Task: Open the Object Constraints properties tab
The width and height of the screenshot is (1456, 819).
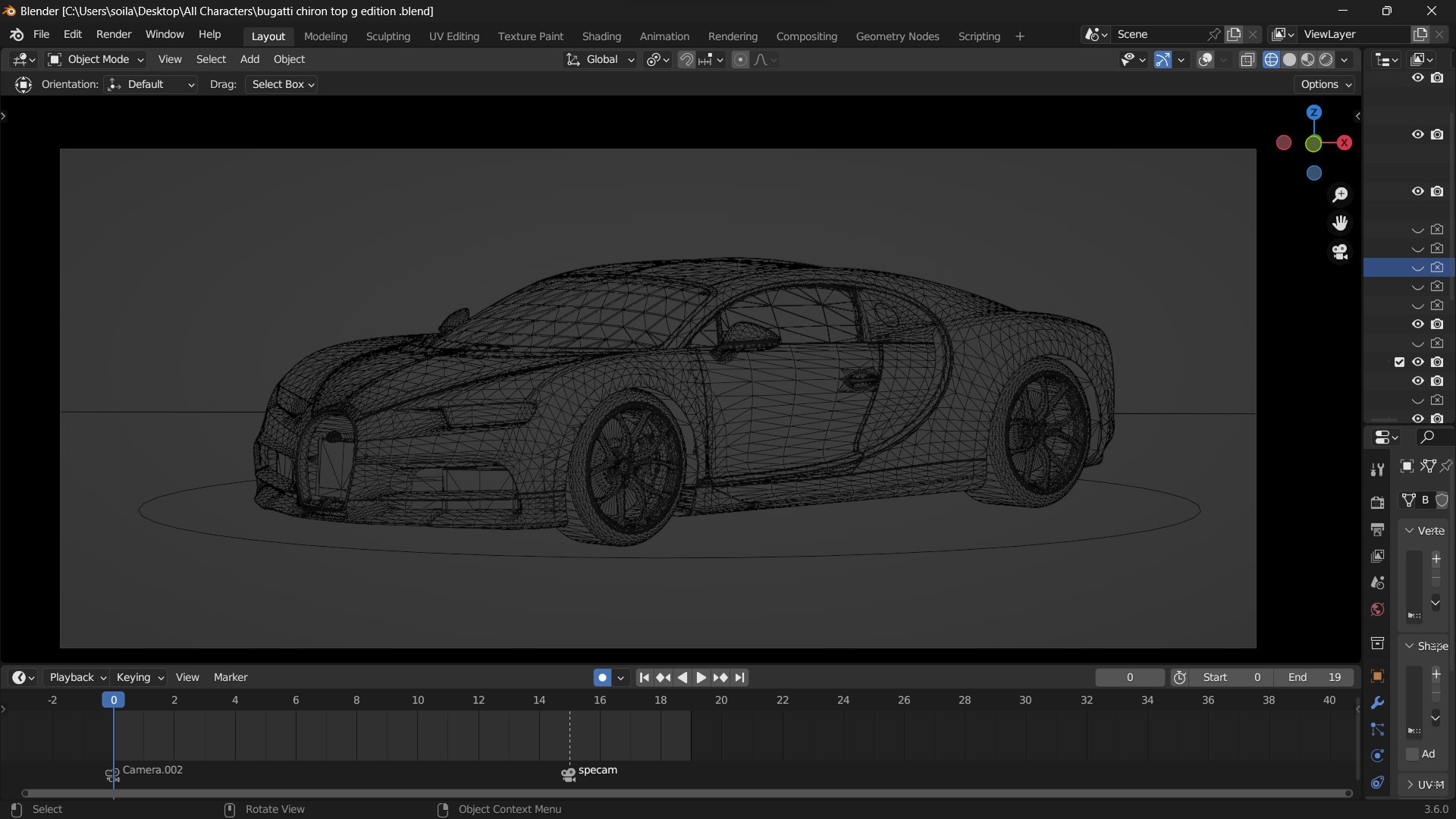Action: coord(1377,783)
